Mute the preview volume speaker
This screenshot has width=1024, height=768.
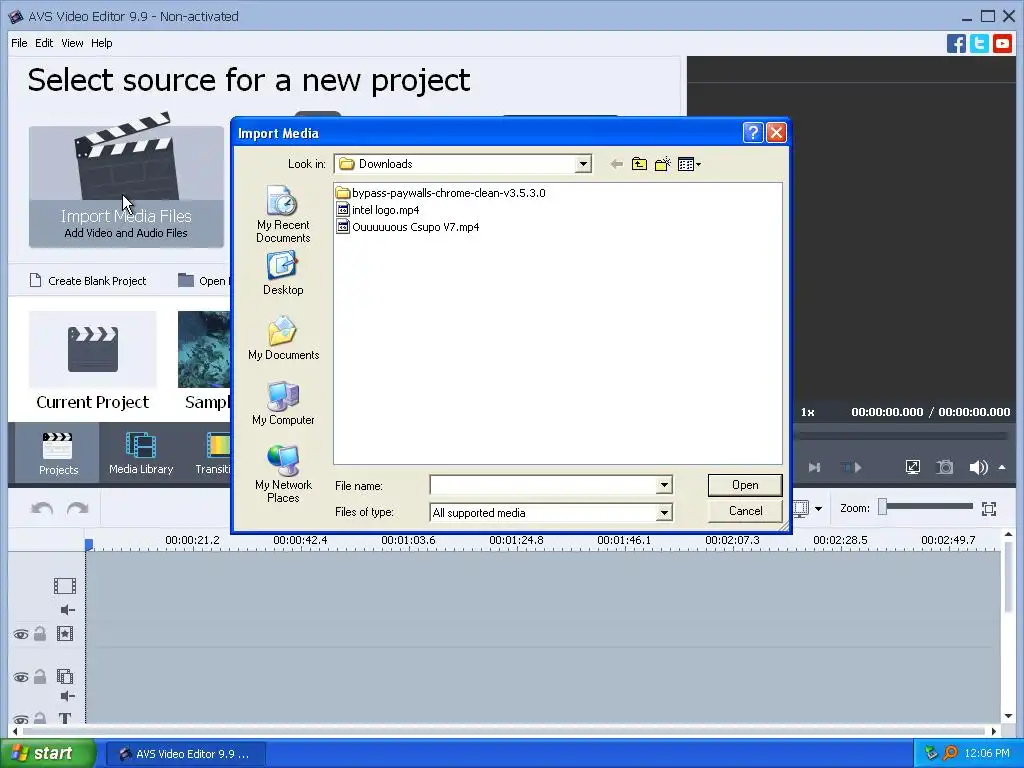coord(978,467)
